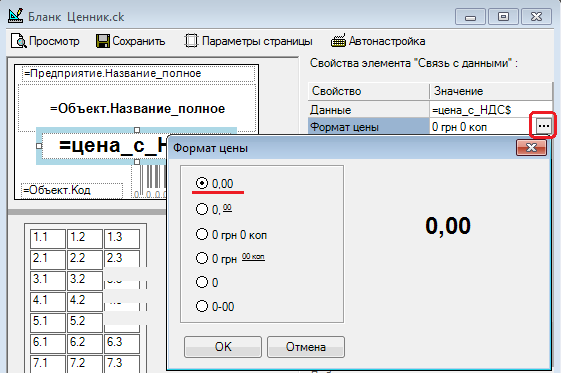
Task: Click grid cell 7.1
Action: click(x=48, y=364)
